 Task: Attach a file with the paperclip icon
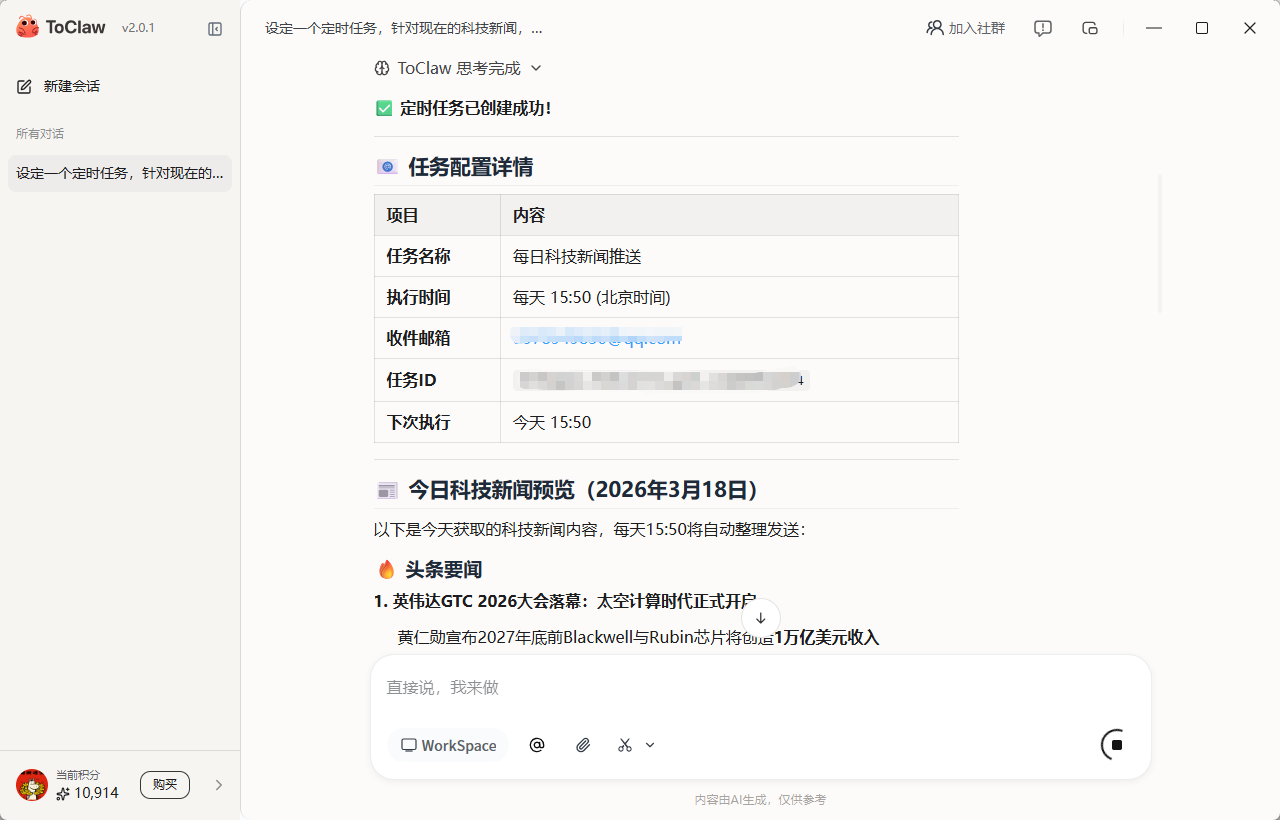tap(583, 745)
